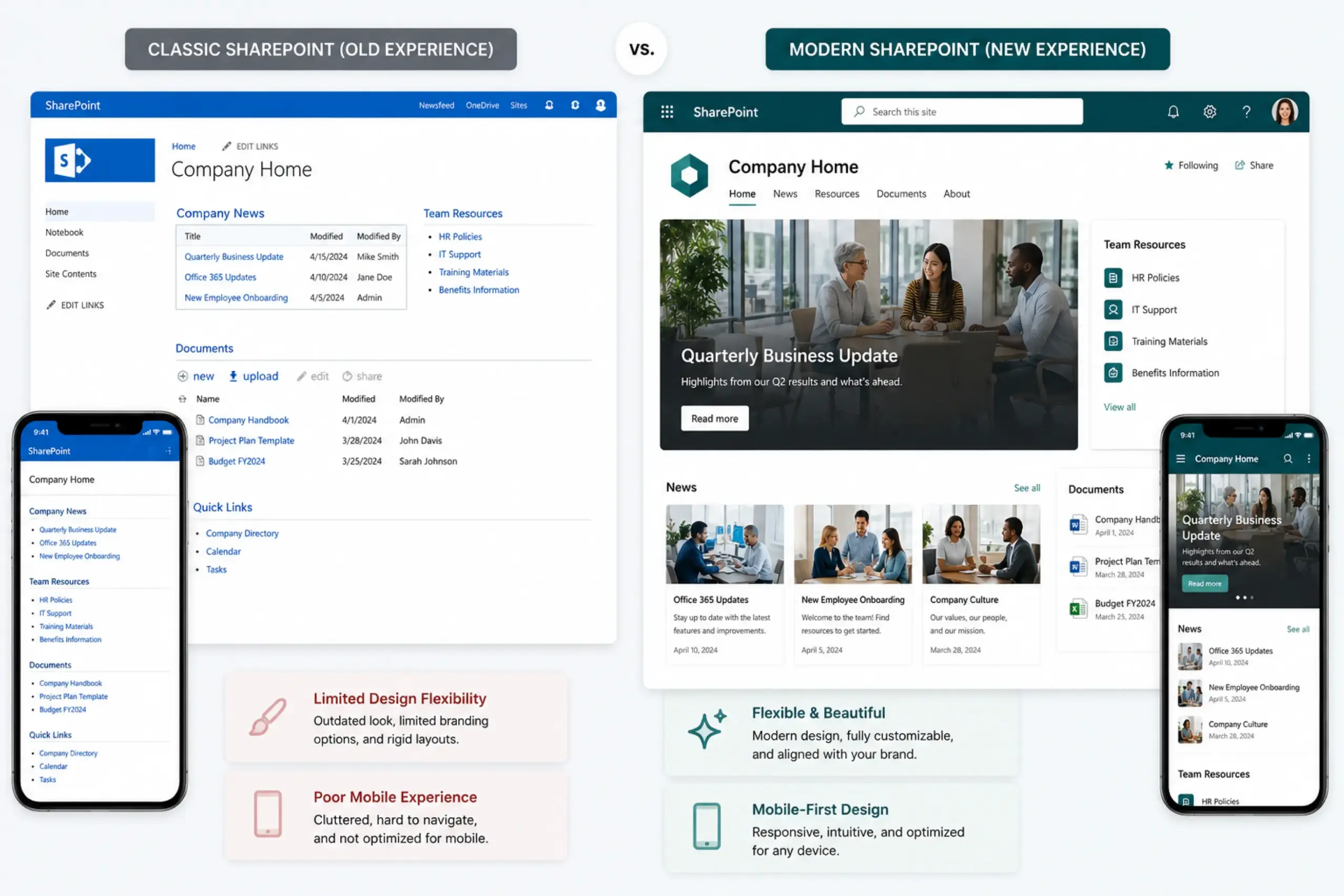Click Newsfeed in classic SharePoint top bar
This screenshot has height=896, width=1344.
click(x=436, y=105)
